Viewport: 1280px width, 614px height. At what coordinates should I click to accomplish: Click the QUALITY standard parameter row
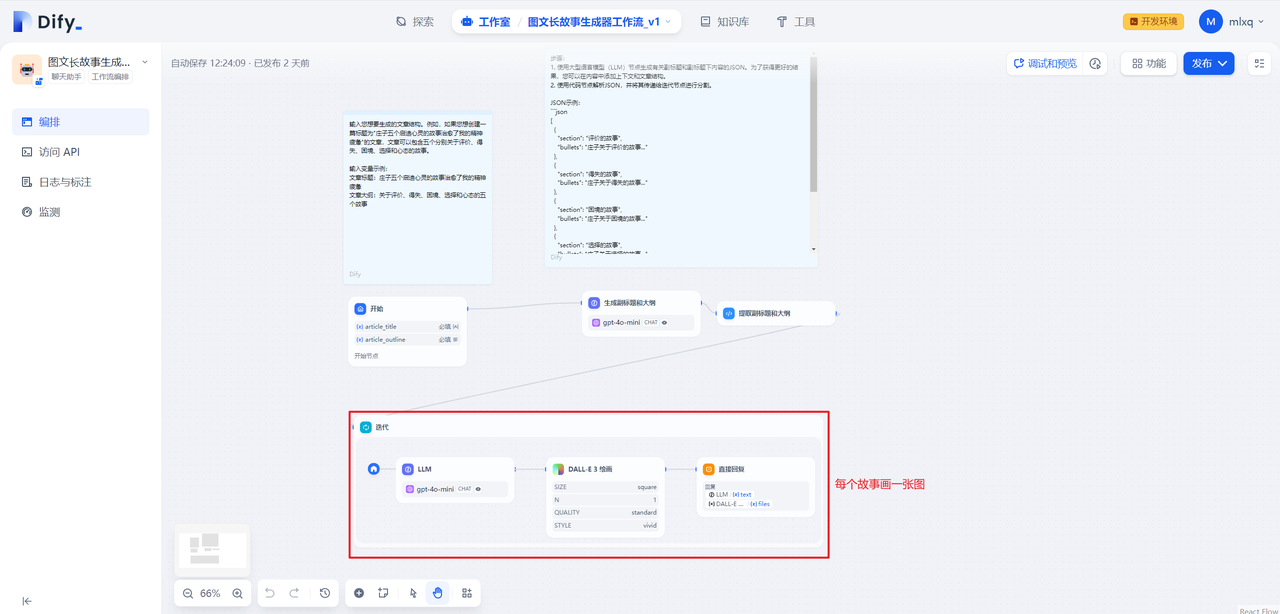[605, 512]
